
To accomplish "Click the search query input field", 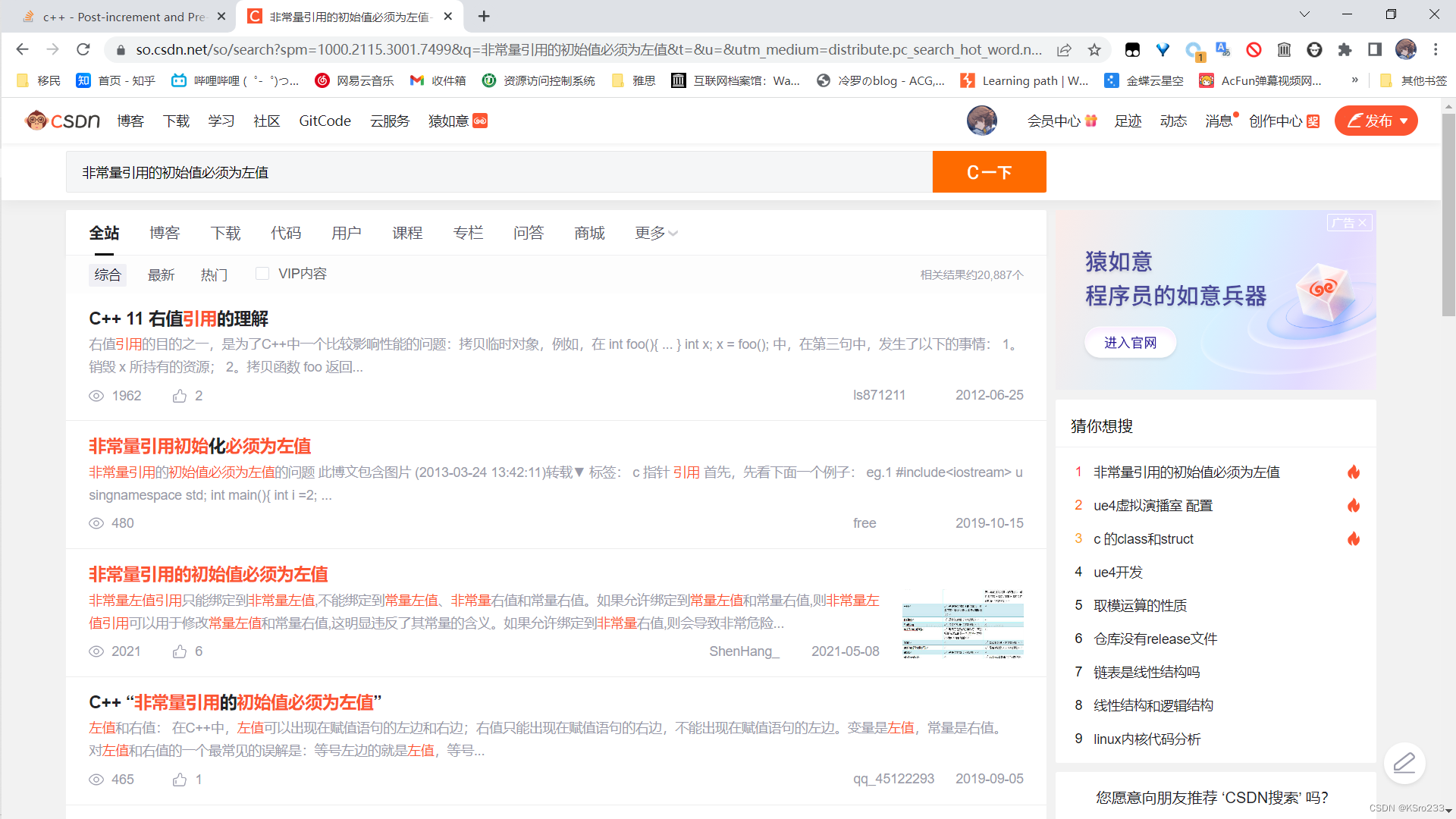I will 499,172.
